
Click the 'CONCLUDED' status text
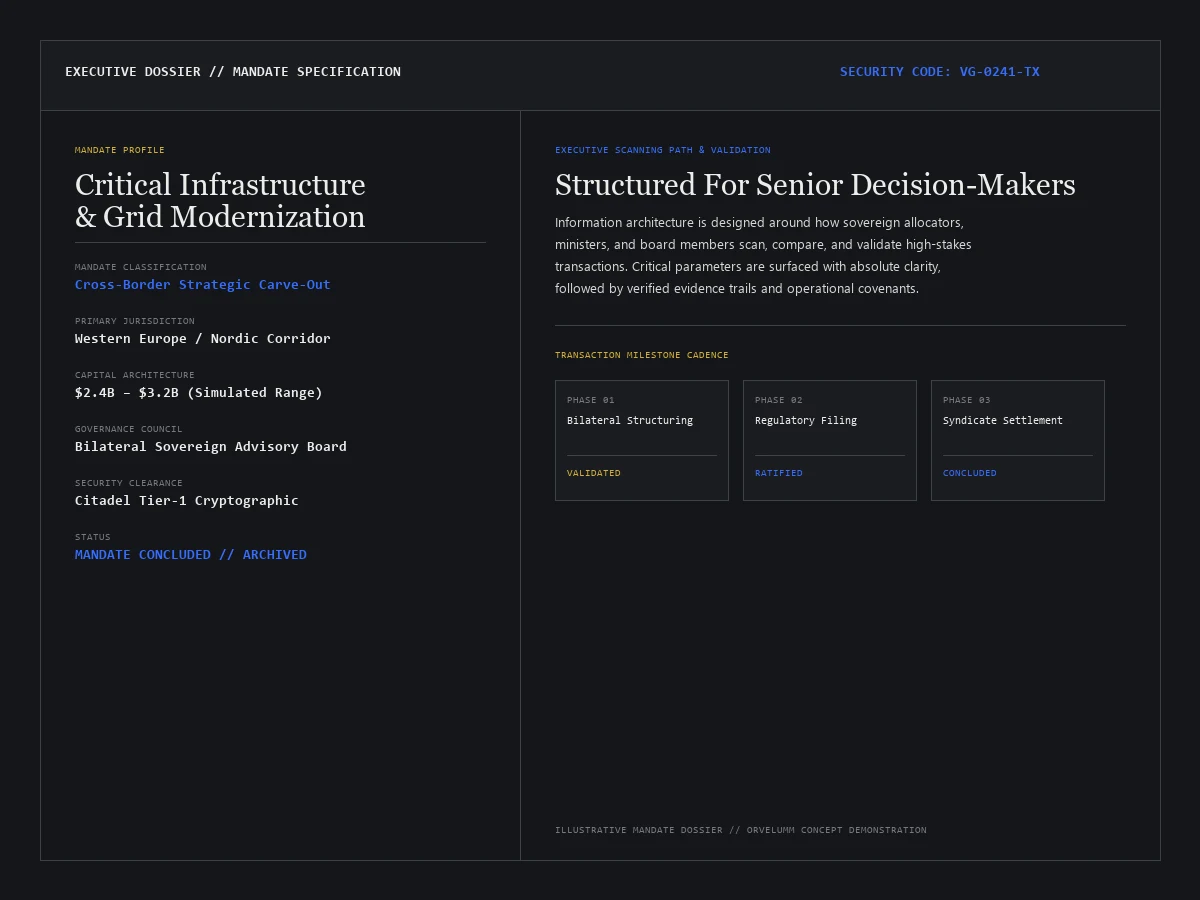[x=970, y=473]
